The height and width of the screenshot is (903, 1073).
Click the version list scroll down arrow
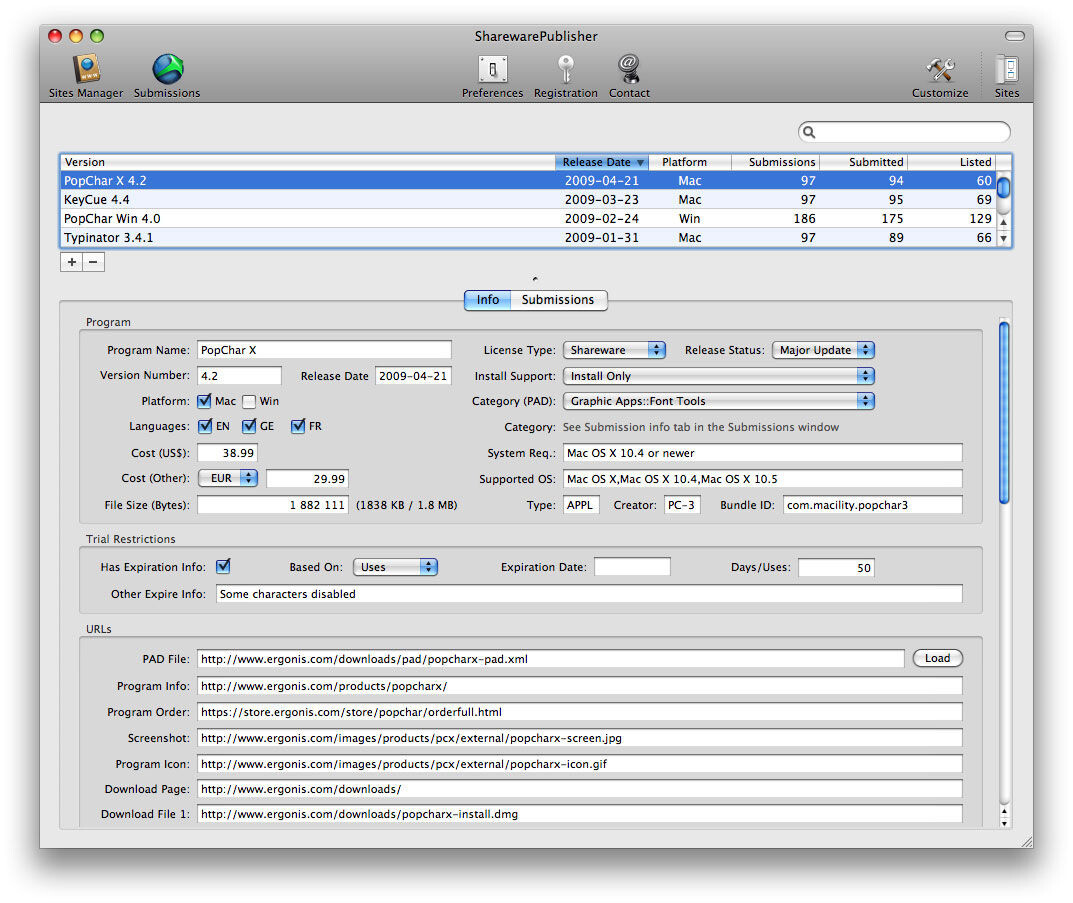(1003, 239)
